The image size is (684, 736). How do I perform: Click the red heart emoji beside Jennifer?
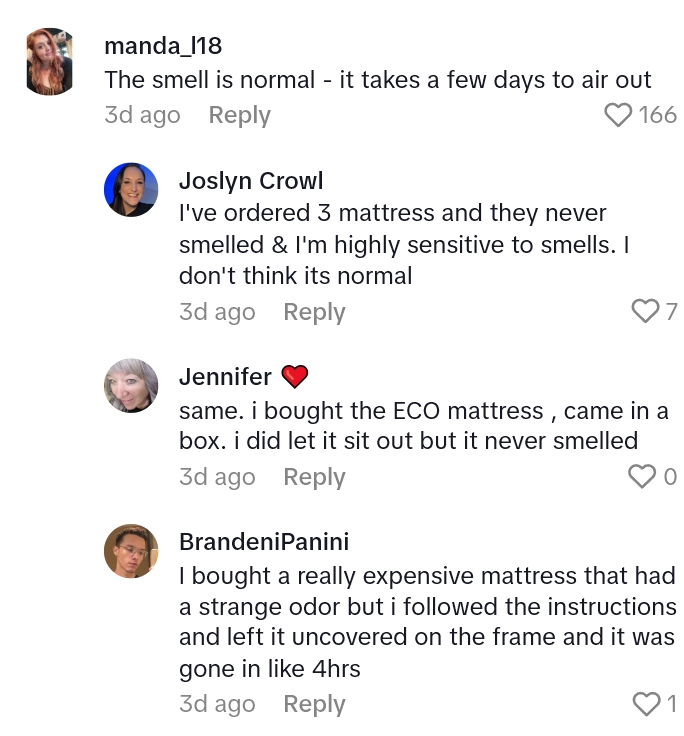[x=294, y=377]
